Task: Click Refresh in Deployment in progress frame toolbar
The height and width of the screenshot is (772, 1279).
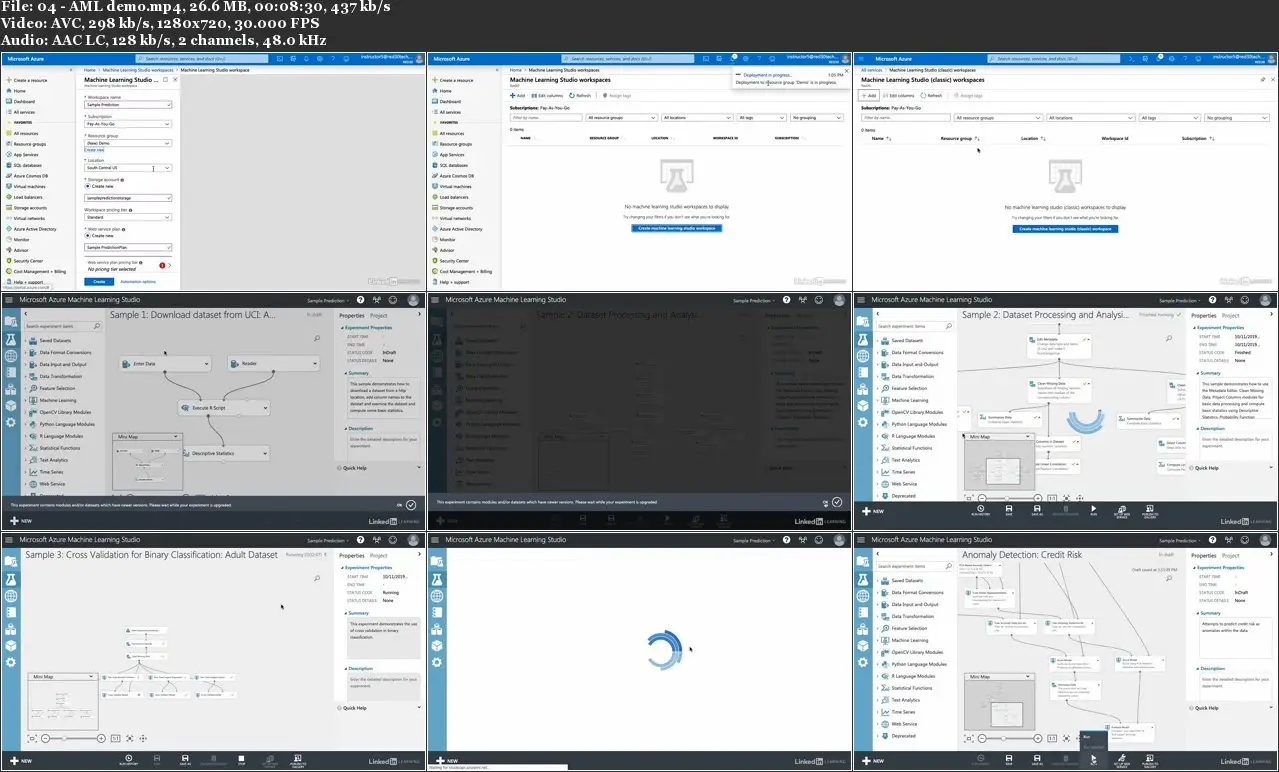Action: pos(581,96)
